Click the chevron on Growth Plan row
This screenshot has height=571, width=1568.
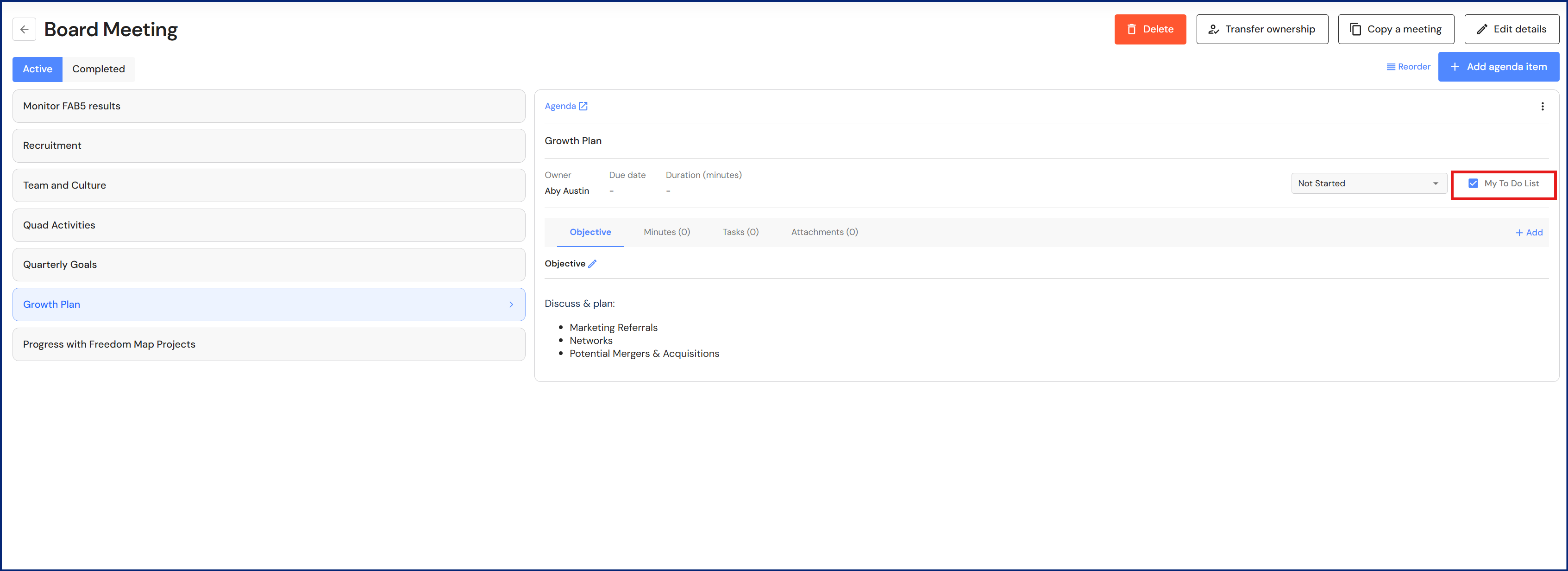(511, 305)
